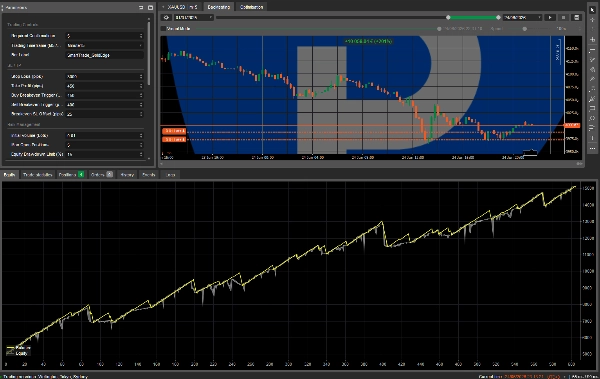Image resolution: width=600 pixels, height=379 pixels.
Task: Click the Equity legend entry on the equity chart
Action: [18, 353]
